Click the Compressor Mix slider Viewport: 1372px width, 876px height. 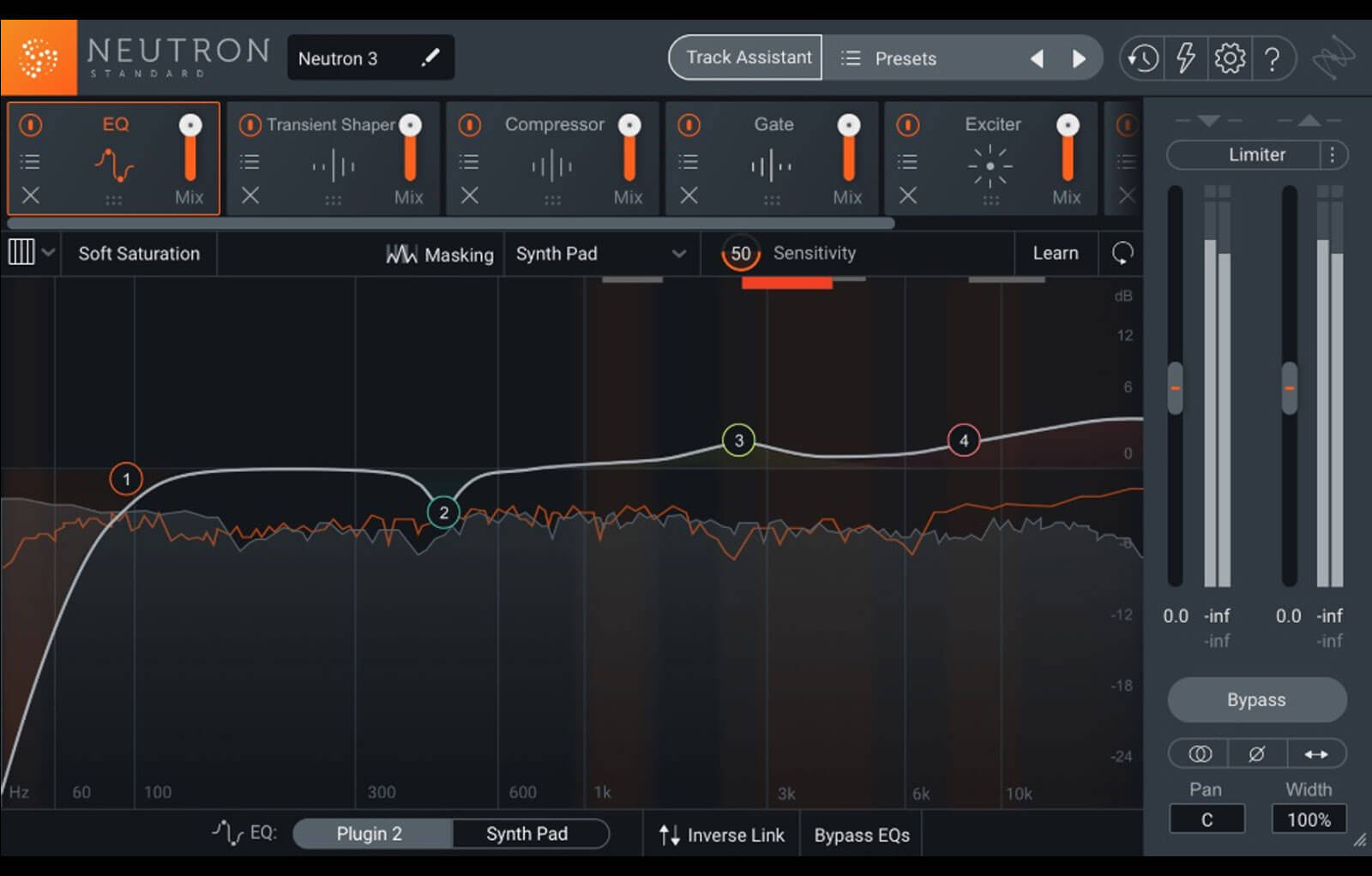click(x=629, y=147)
